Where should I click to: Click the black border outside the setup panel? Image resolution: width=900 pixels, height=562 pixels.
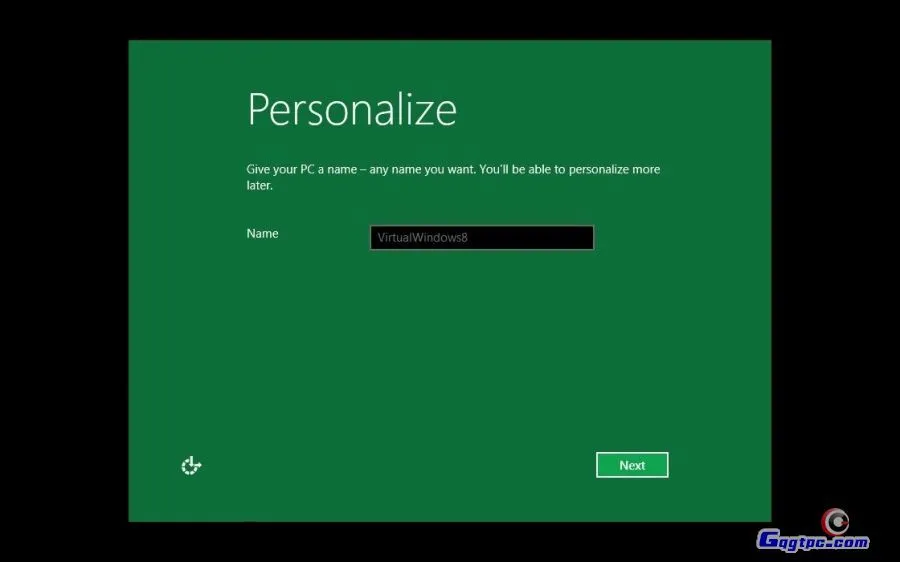(60, 280)
